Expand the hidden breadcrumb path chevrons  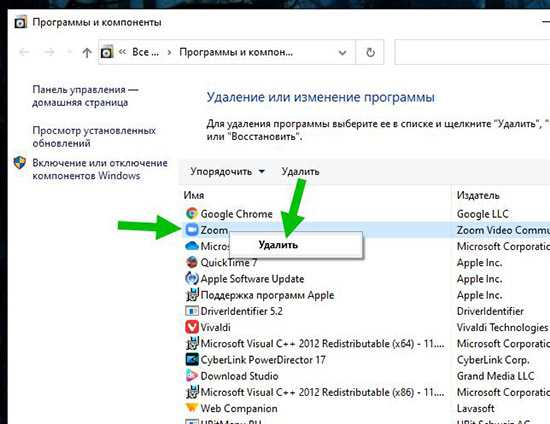point(122,52)
